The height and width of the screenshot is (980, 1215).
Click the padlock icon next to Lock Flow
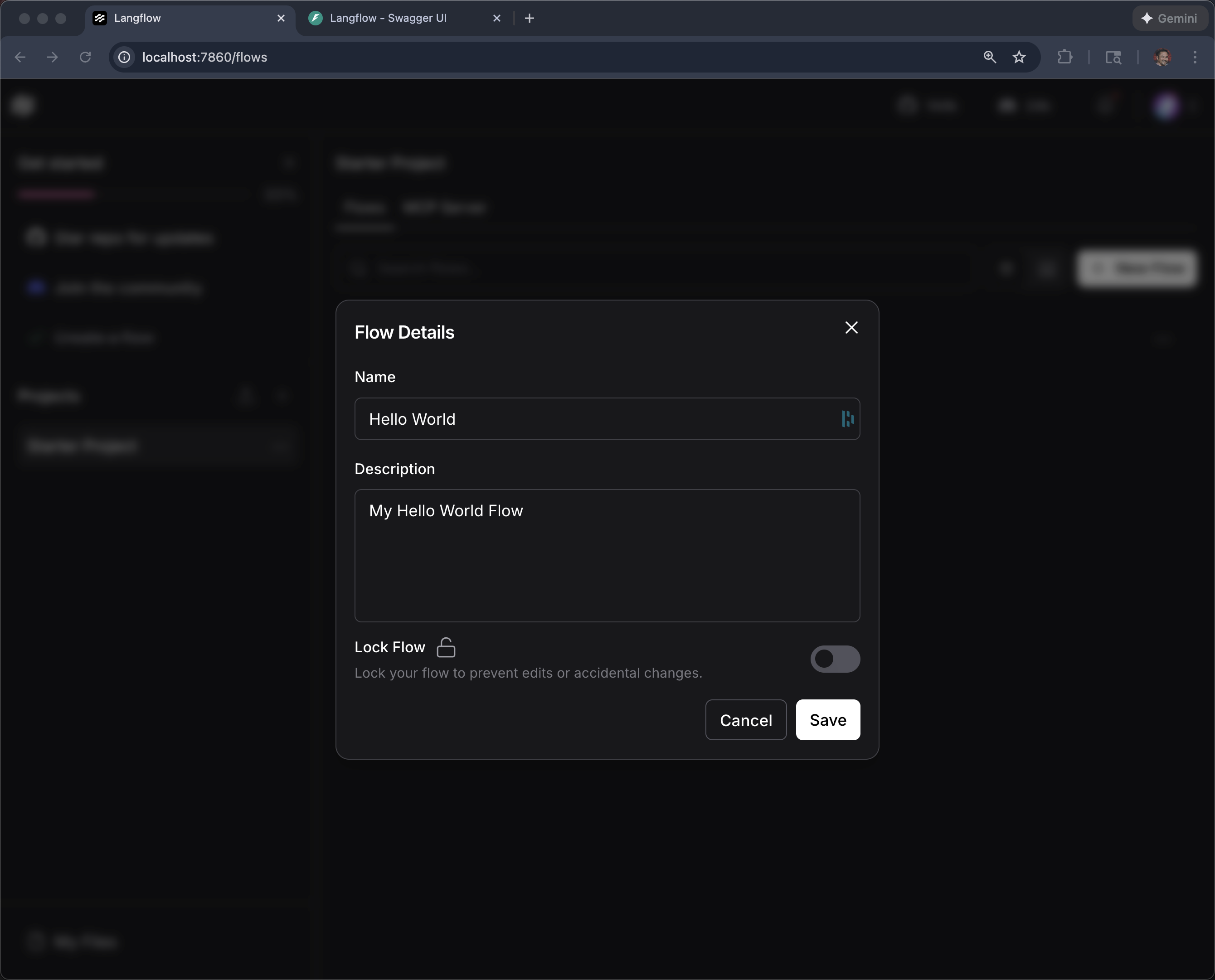pyautogui.click(x=446, y=647)
